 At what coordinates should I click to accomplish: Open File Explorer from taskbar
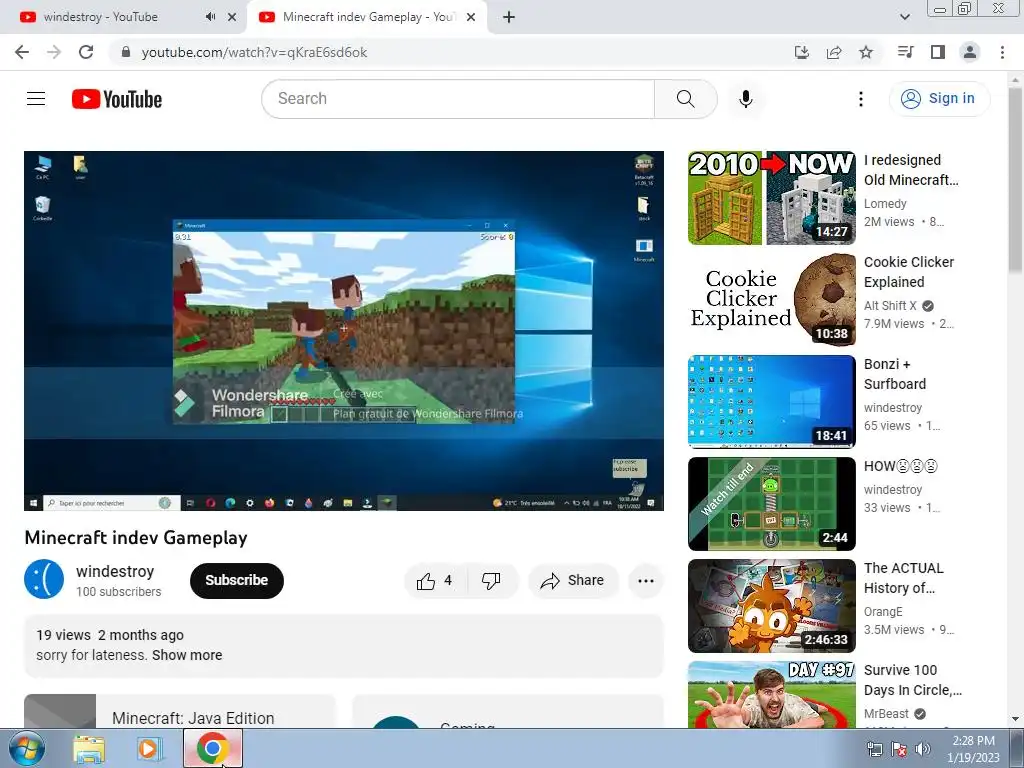click(89, 749)
